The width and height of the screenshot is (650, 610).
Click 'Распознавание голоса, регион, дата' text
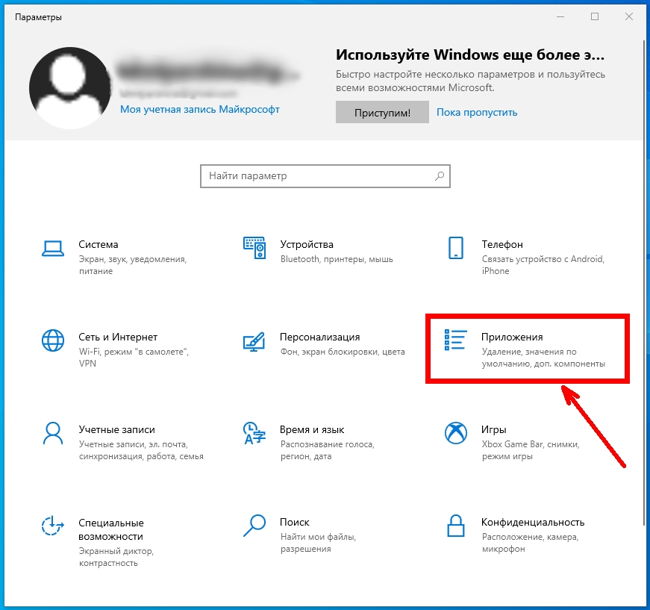coord(327,450)
